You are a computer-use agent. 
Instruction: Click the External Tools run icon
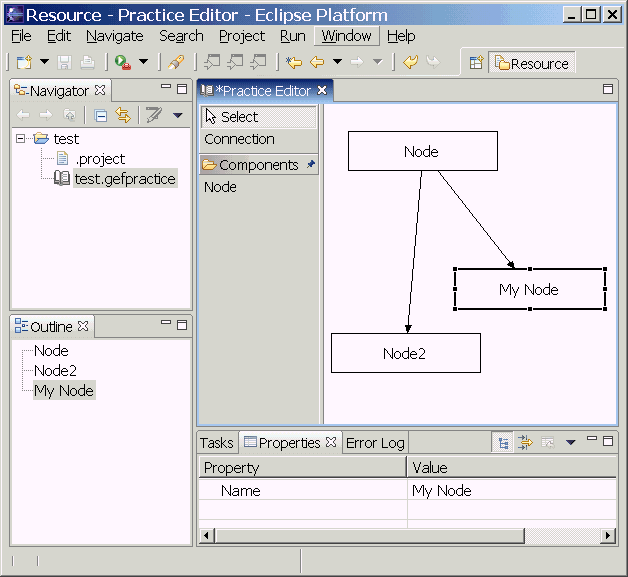coord(122,62)
